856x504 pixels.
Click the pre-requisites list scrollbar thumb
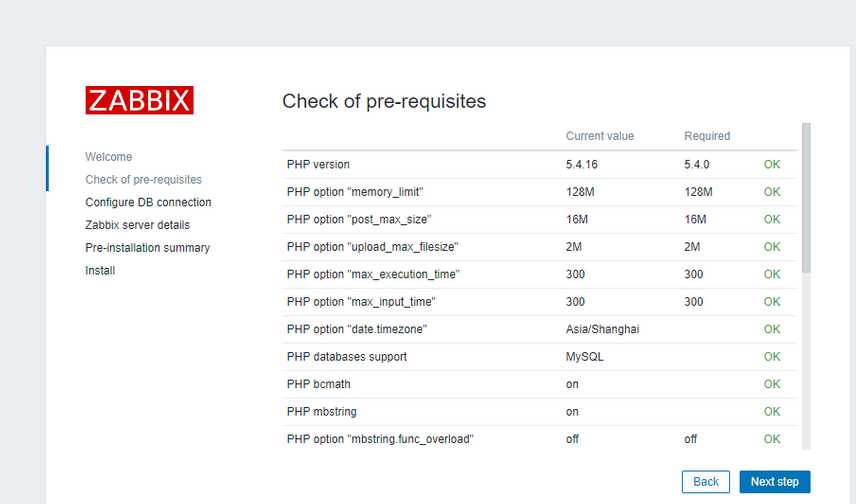pyautogui.click(x=806, y=198)
